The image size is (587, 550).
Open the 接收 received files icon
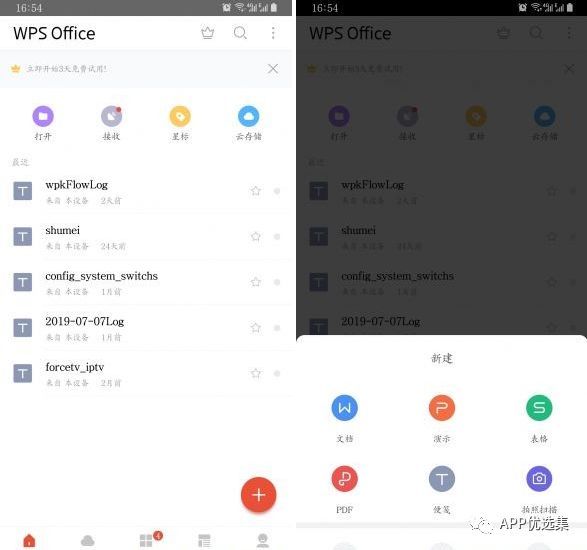pyautogui.click(x=112, y=116)
